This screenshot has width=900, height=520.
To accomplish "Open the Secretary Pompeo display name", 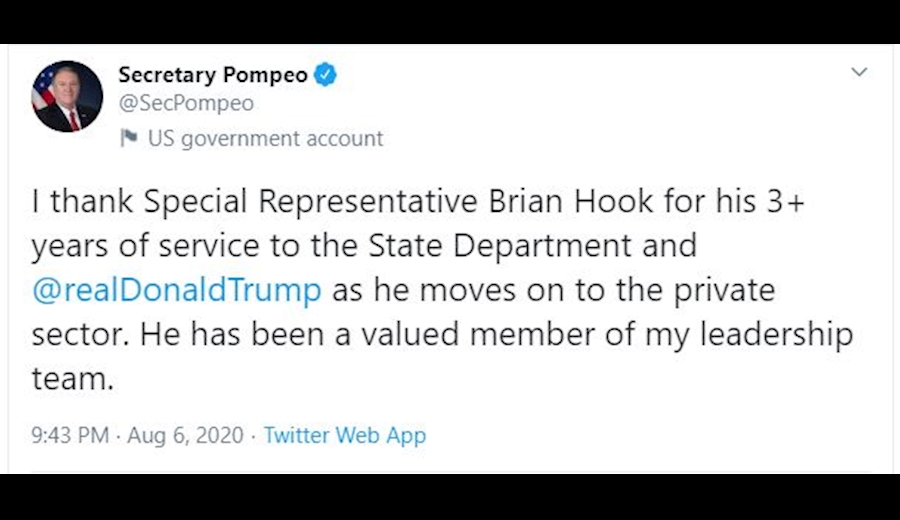I will pos(213,74).
